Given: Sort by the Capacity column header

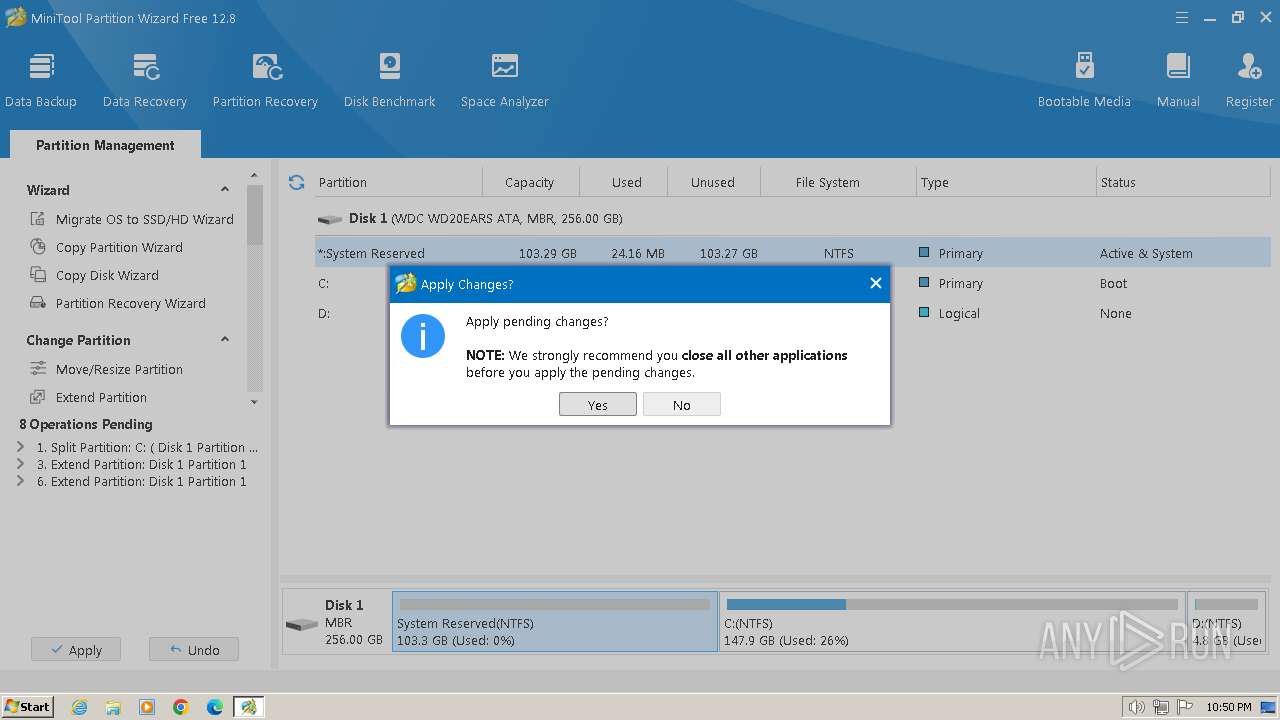Looking at the screenshot, I should tap(530, 182).
